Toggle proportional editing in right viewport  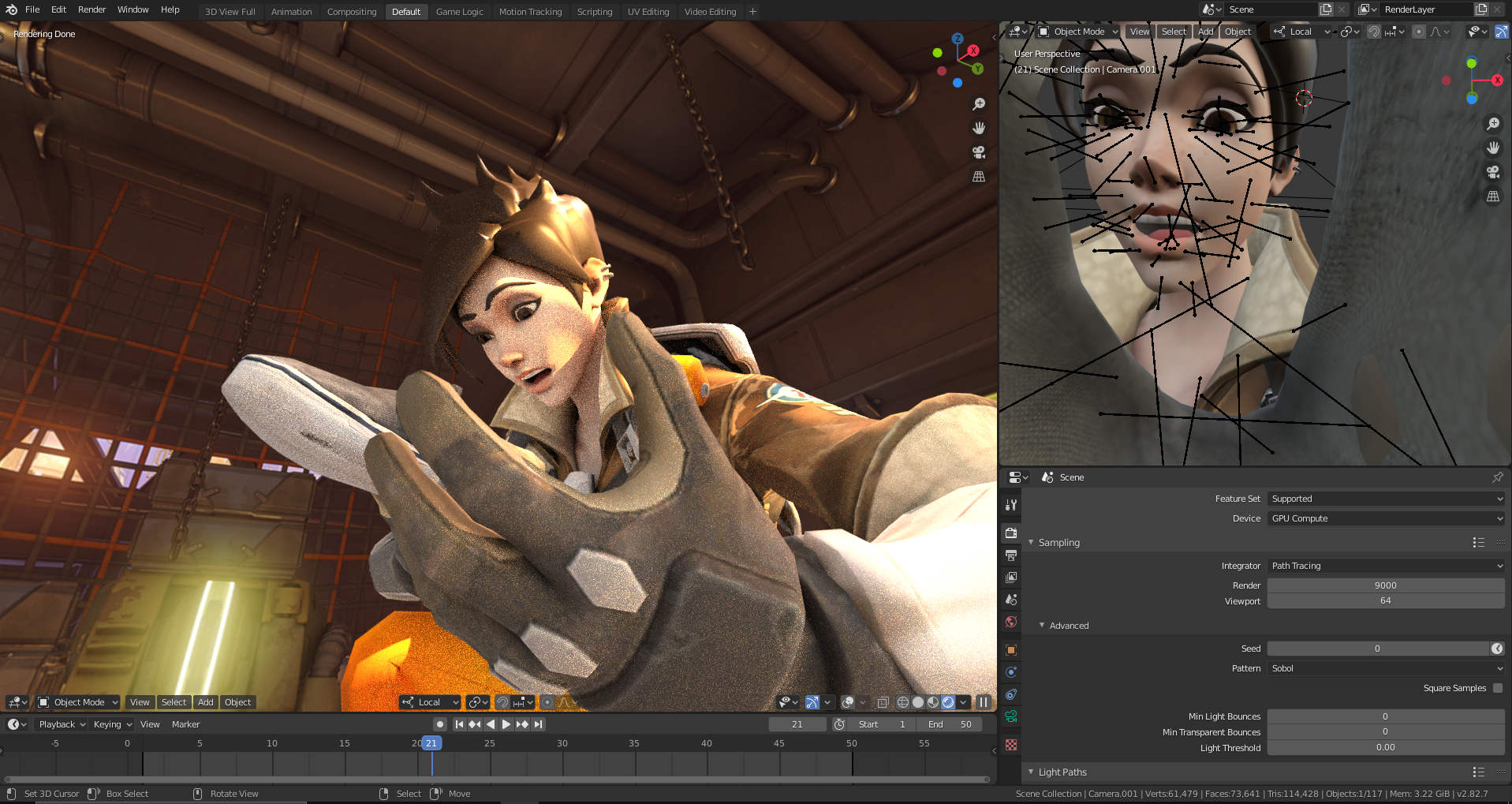[x=1419, y=32]
